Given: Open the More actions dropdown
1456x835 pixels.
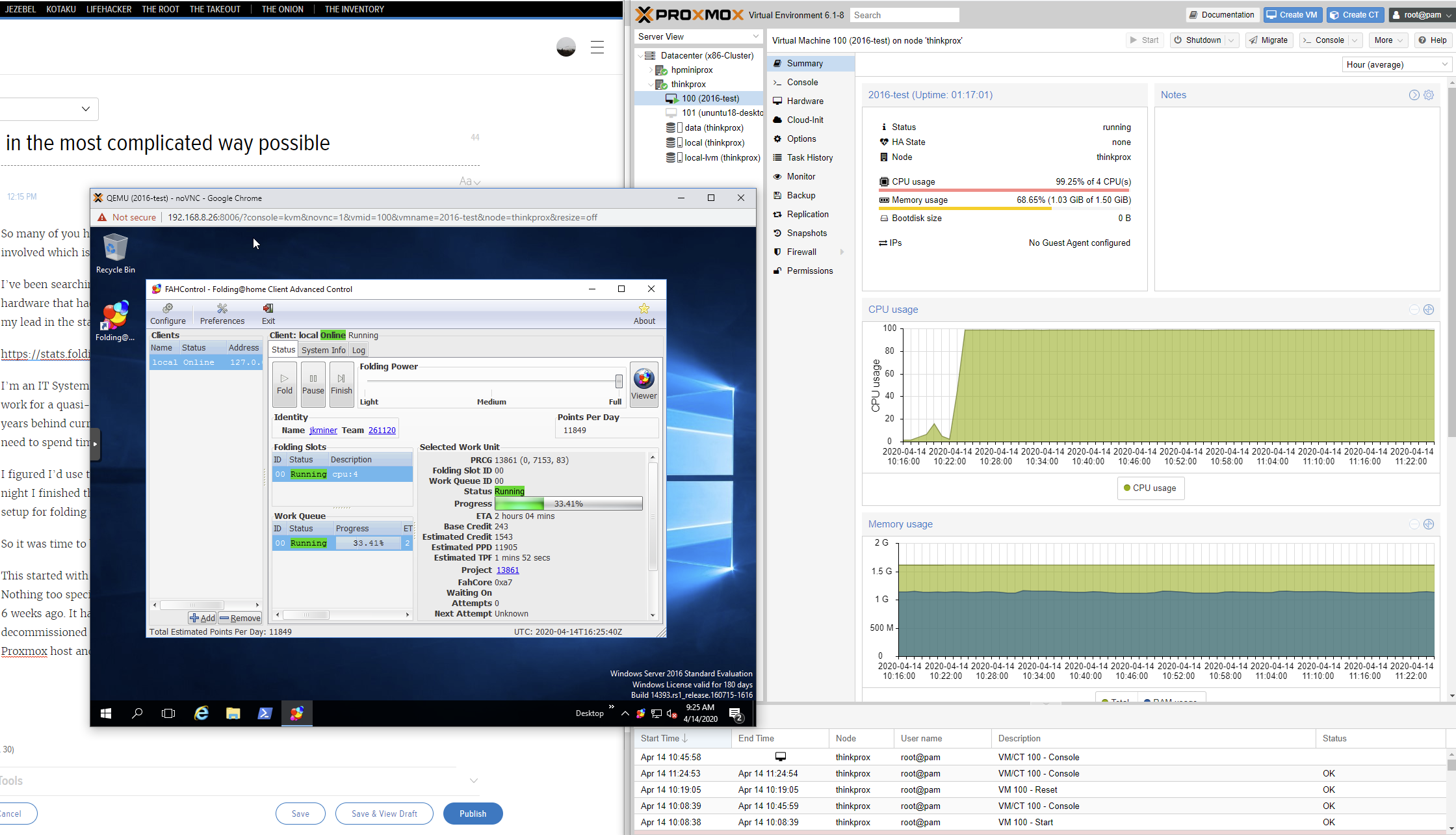Looking at the screenshot, I should (1388, 40).
